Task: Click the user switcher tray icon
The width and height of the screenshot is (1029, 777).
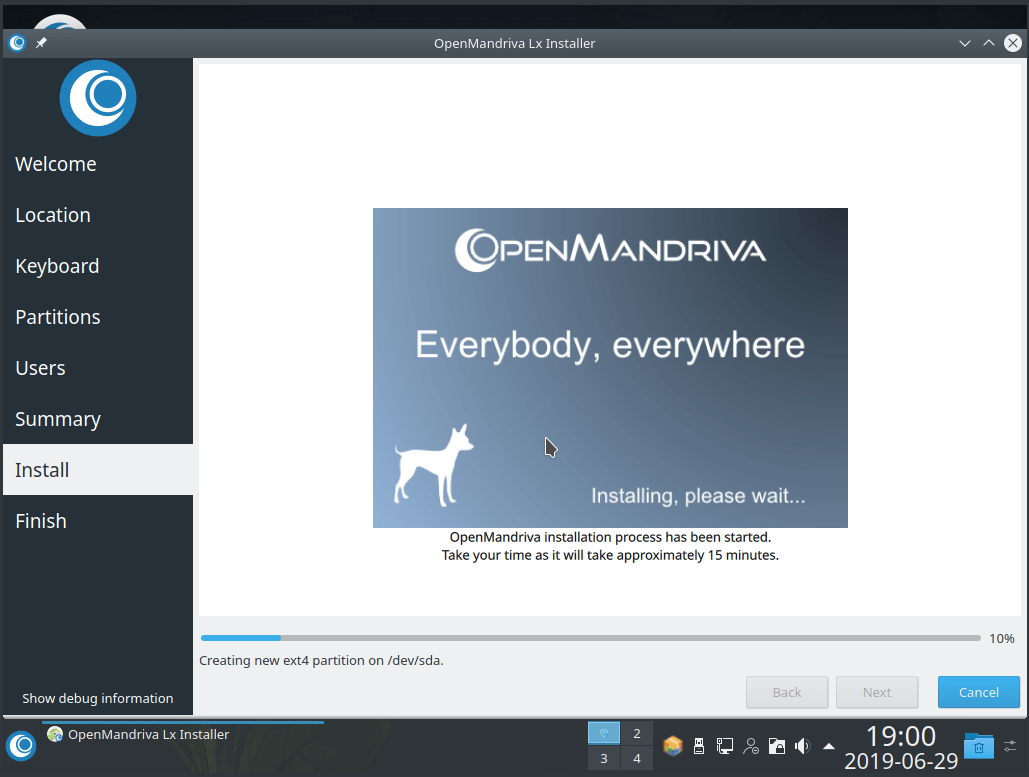Action: tap(751, 745)
